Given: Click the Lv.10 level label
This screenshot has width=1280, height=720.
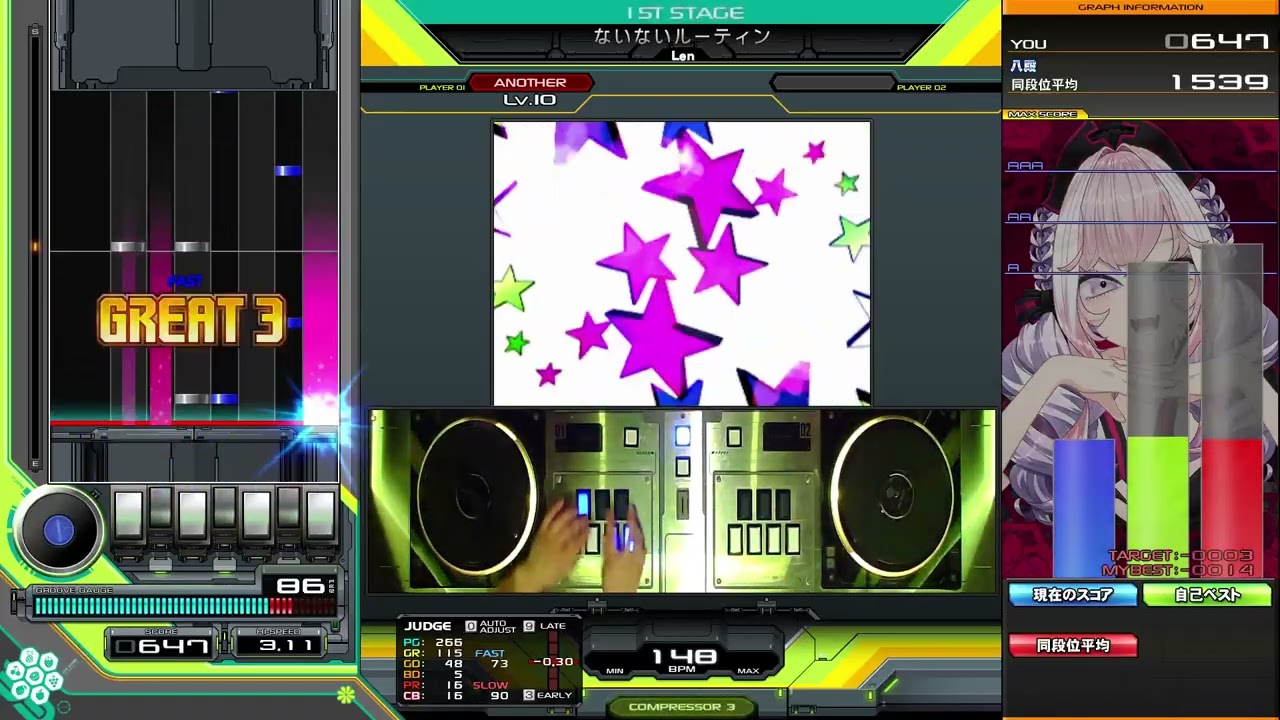Looking at the screenshot, I should (530, 100).
